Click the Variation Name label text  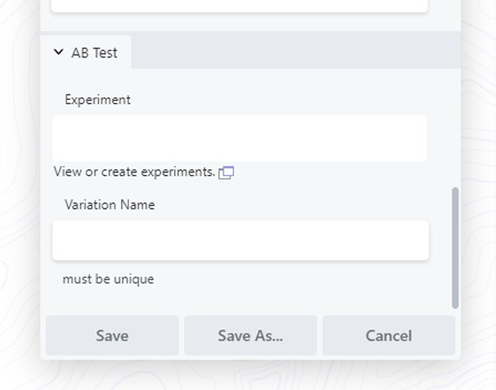coord(110,204)
